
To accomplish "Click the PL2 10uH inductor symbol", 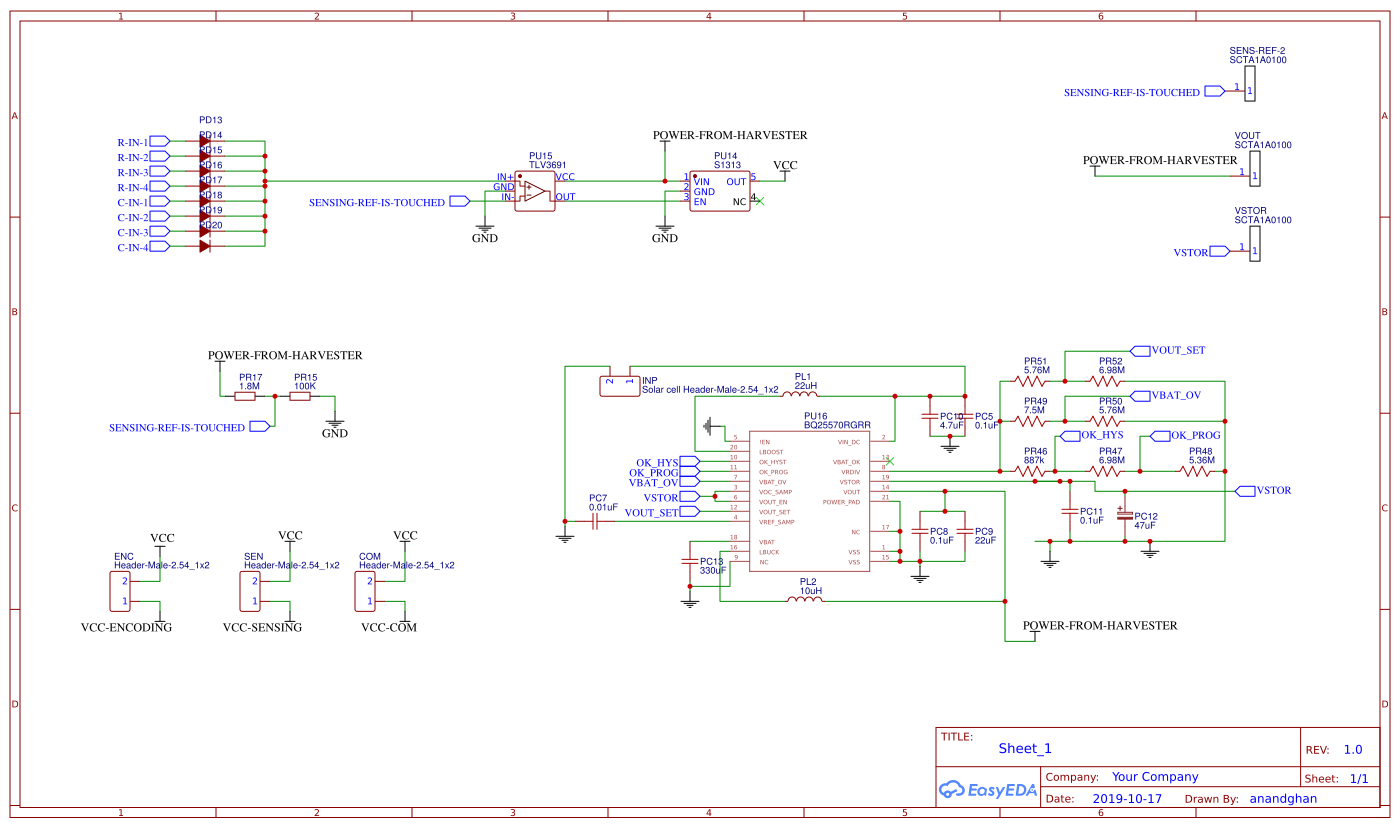I will (x=805, y=601).
